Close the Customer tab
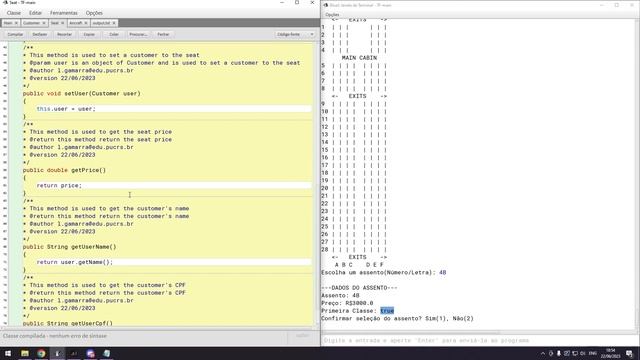640x360 pixels. (44, 23)
